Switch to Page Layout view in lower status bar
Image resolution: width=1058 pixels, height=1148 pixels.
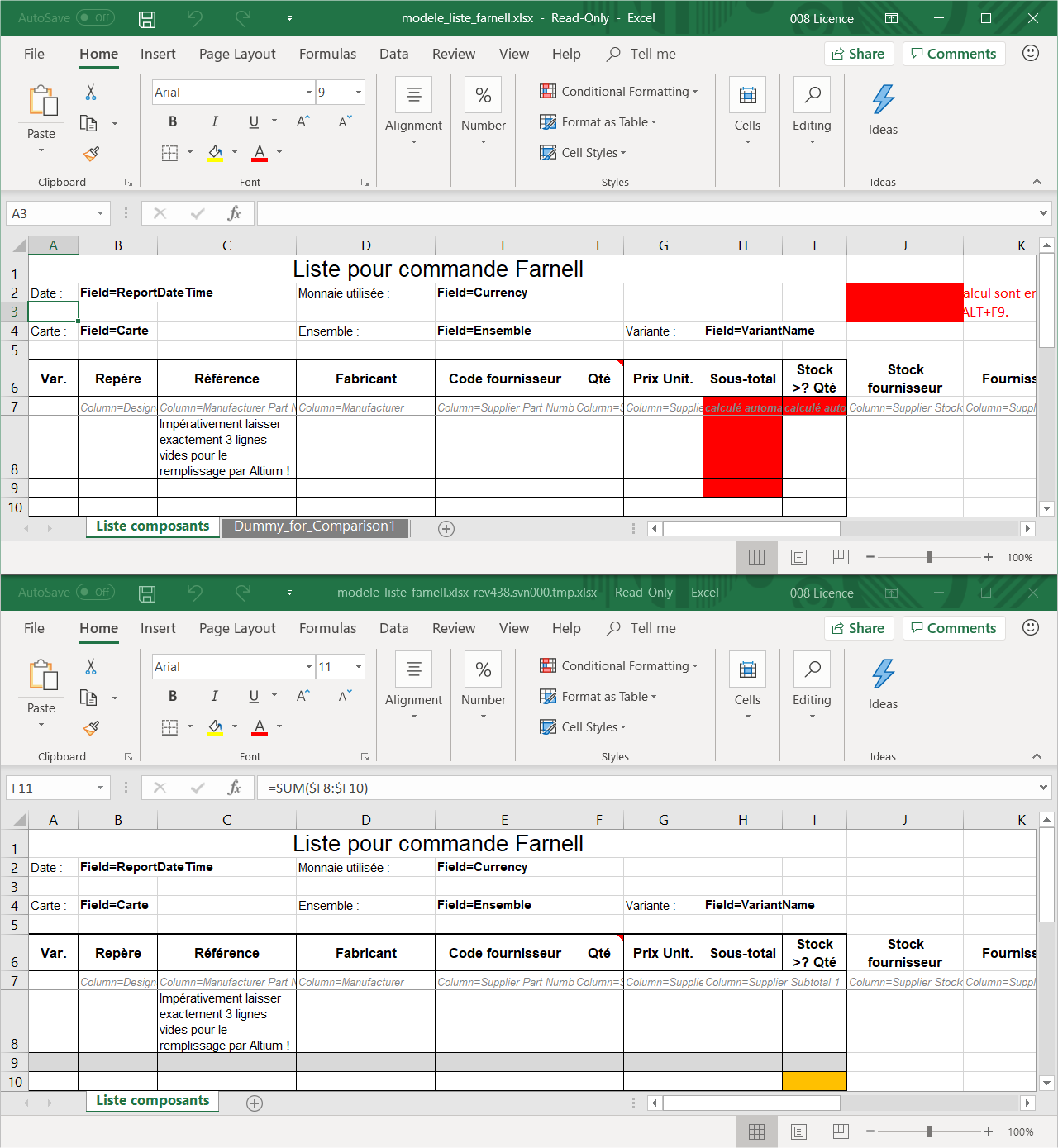click(x=798, y=1131)
